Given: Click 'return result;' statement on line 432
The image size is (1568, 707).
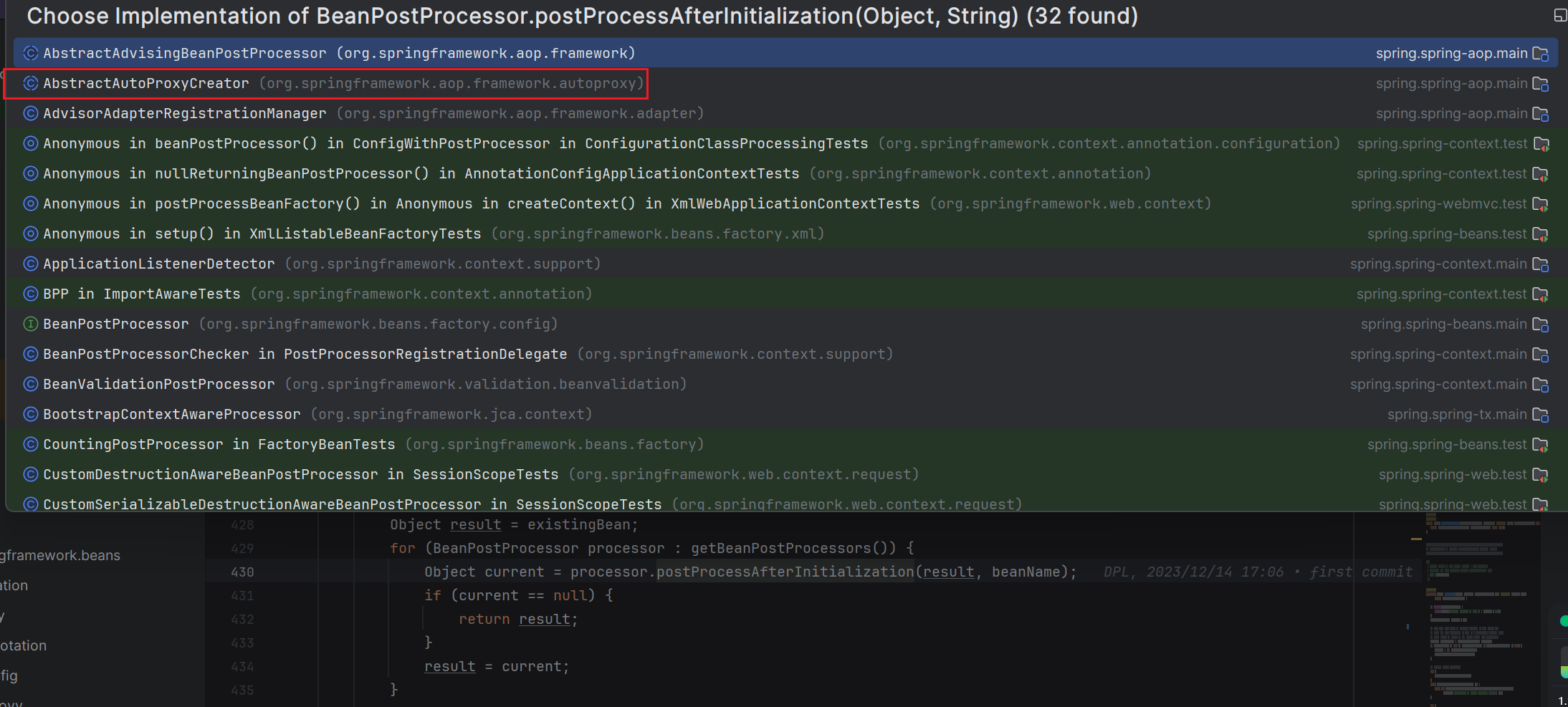Looking at the screenshot, I should (x=518, y=619).
